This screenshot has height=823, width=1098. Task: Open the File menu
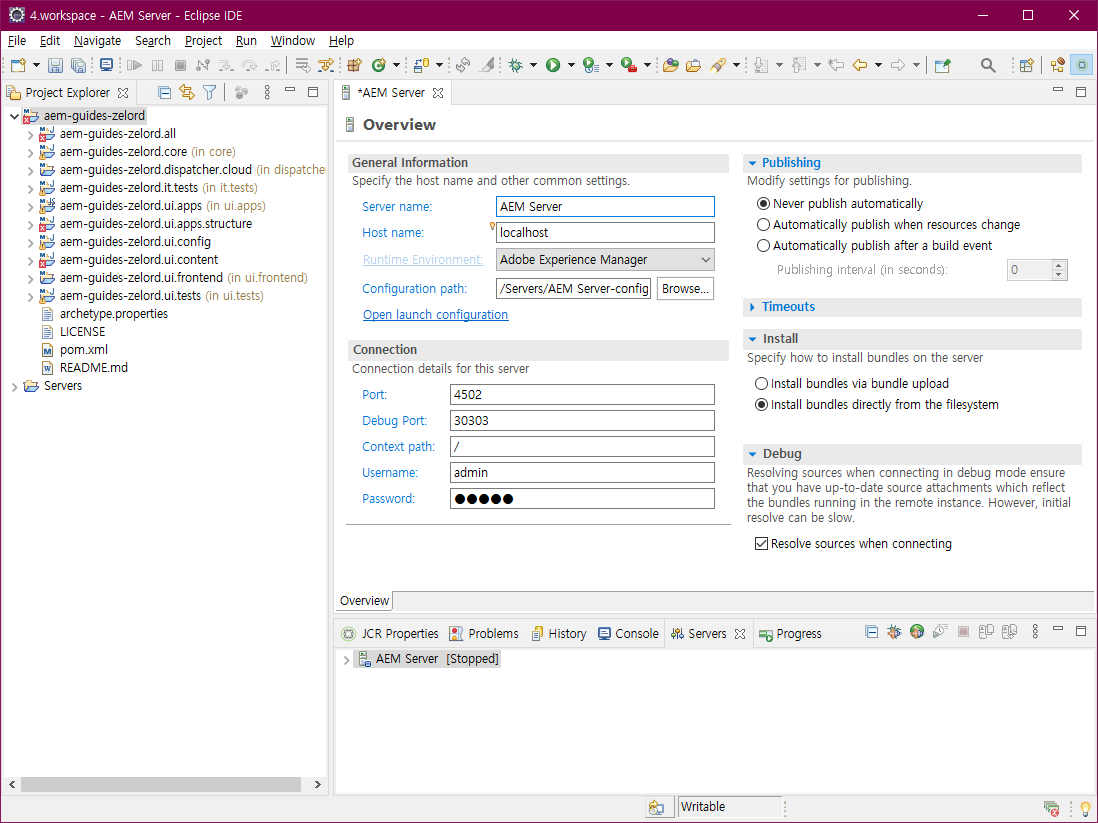[x=17, y=41]
